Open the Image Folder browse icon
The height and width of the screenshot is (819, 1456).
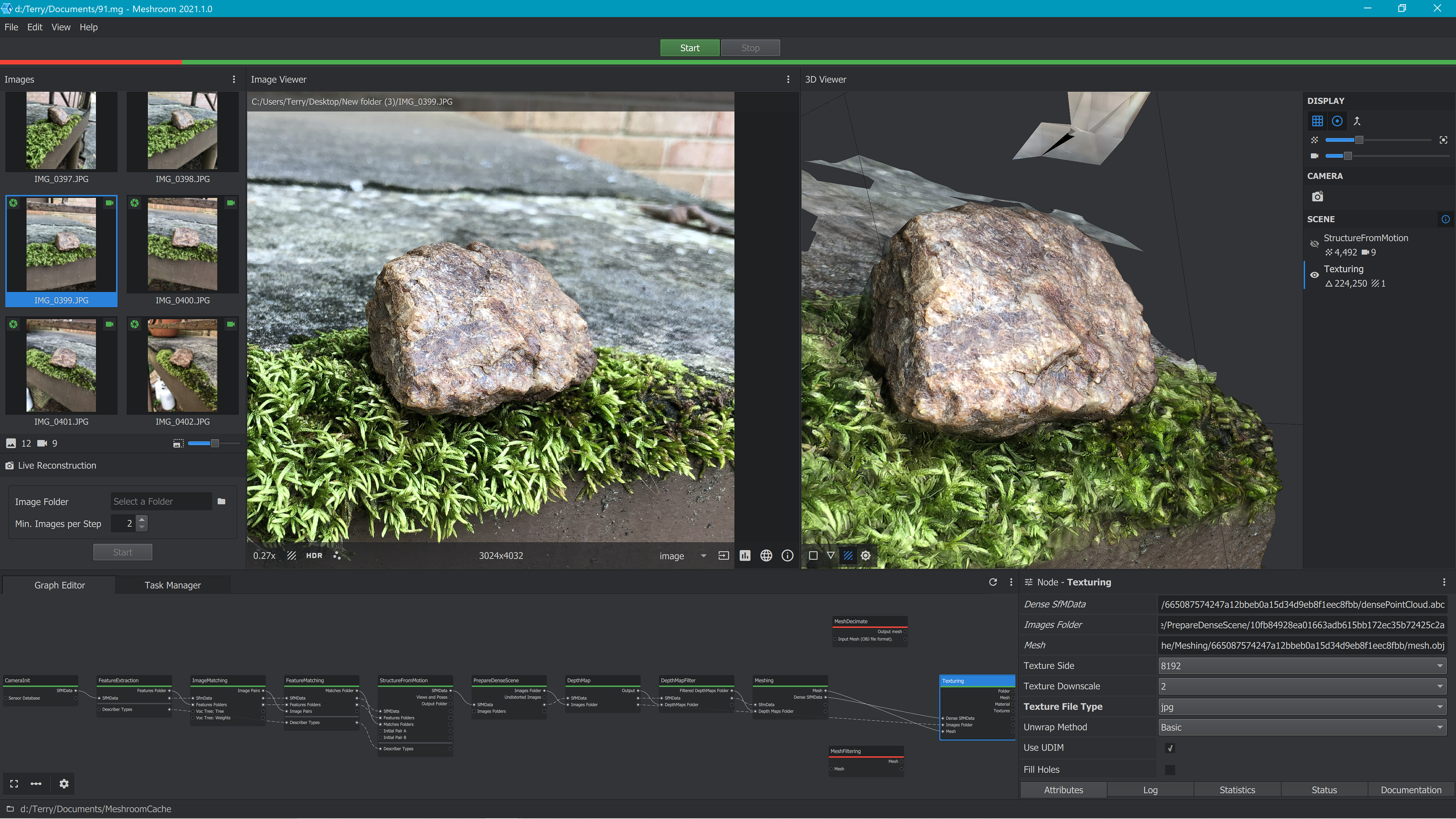221,501
